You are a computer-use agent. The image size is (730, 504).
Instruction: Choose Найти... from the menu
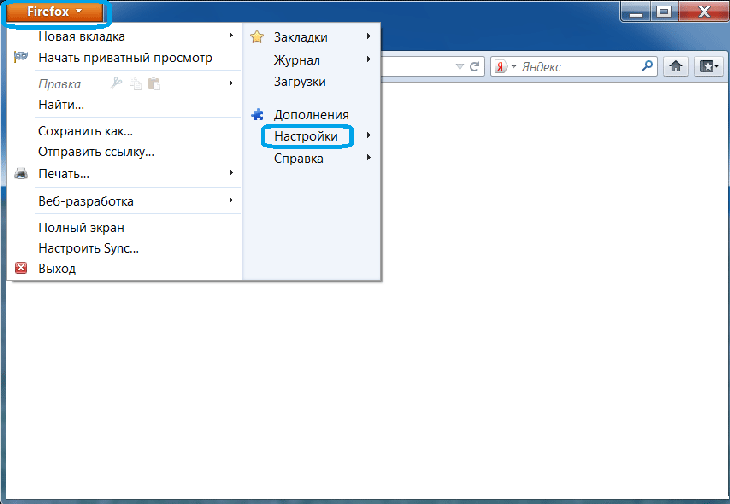click(x=61, y=105)
